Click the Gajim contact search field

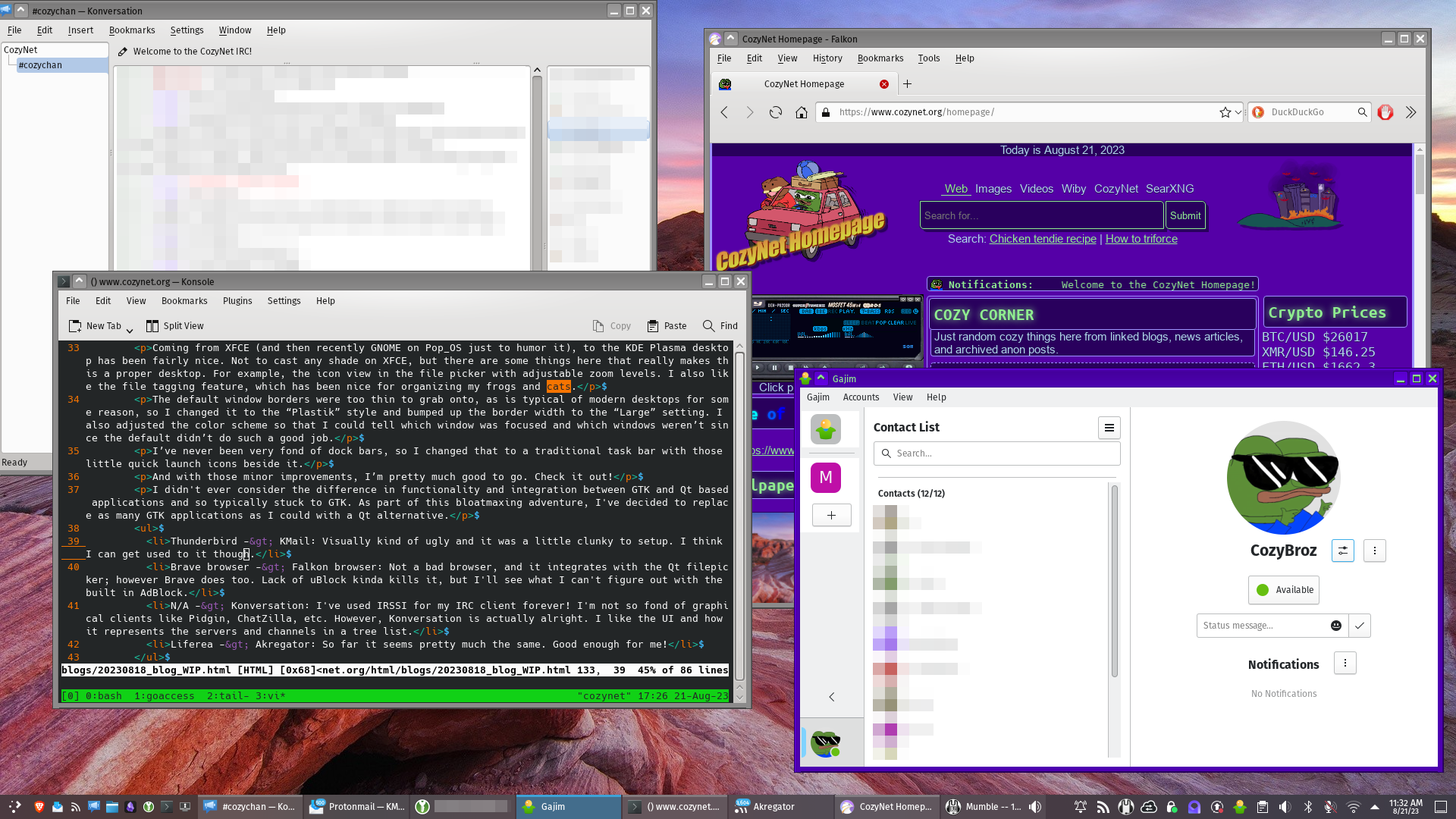click(996, 453)
